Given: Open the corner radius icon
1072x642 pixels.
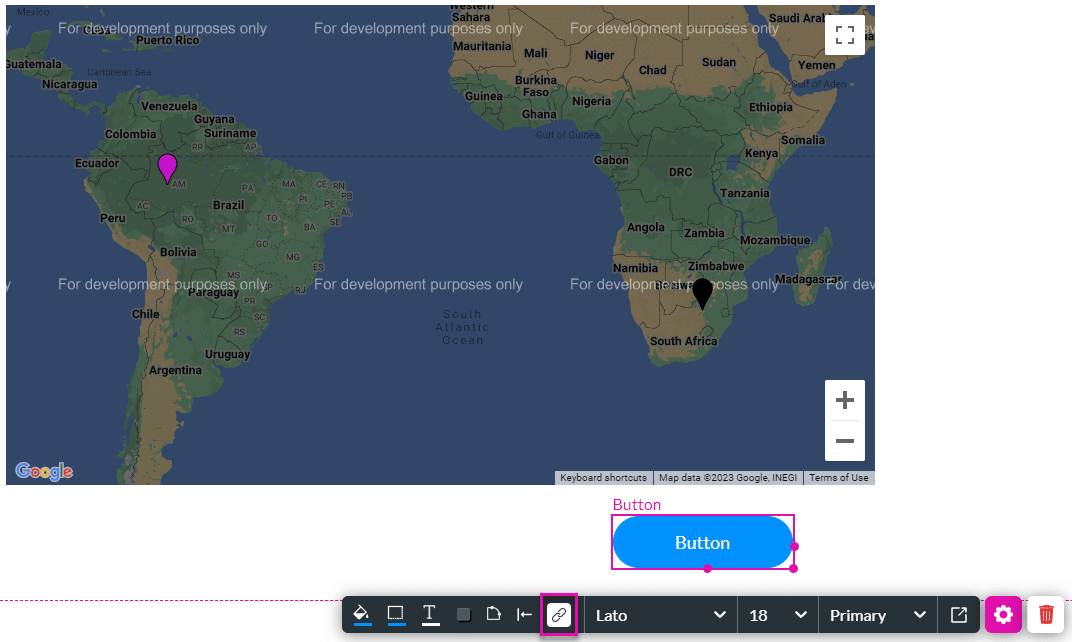Looking at the screenshot, I should pyautogui.click(x=493, y=614).
